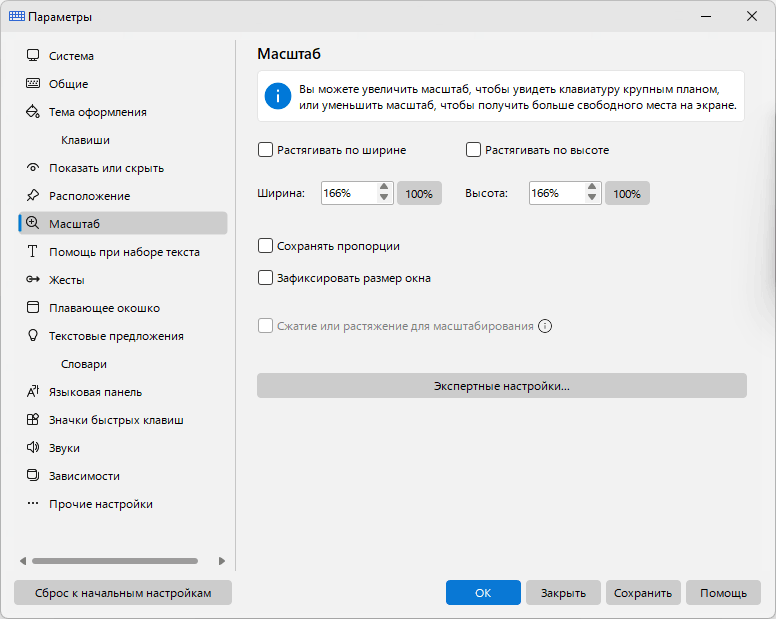
Task: Click the Сохранить button
Action: click(643, 592)
